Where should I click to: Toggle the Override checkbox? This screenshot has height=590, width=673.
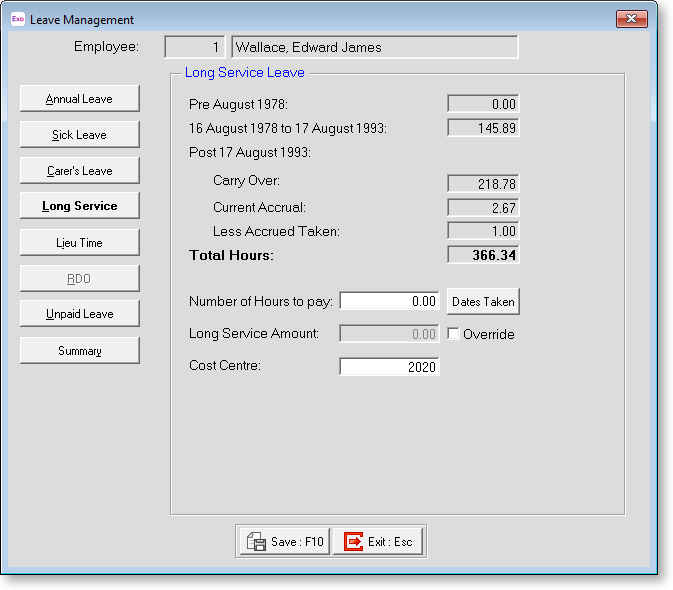click(x=454, y=334)
